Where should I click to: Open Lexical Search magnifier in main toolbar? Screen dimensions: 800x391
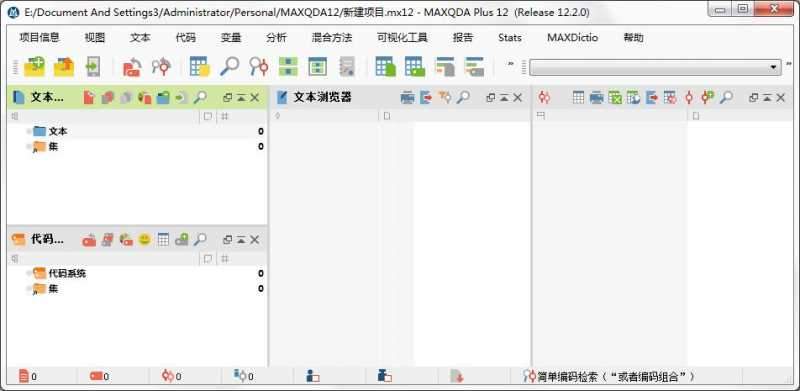(x=229, y=67)
